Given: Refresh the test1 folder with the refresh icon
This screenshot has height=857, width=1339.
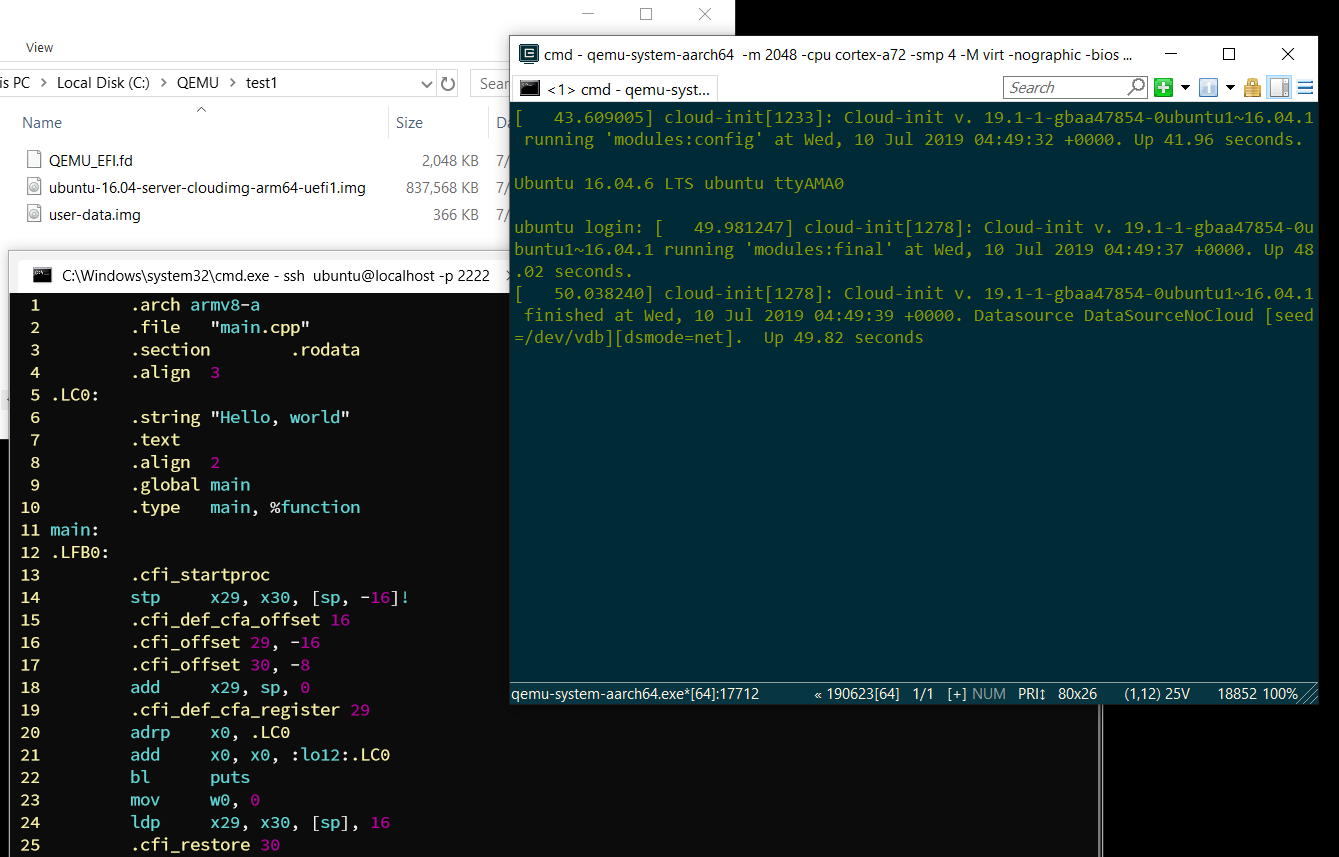Looking at the screenshot, I should pyautogui.click(x=446, y=83).
